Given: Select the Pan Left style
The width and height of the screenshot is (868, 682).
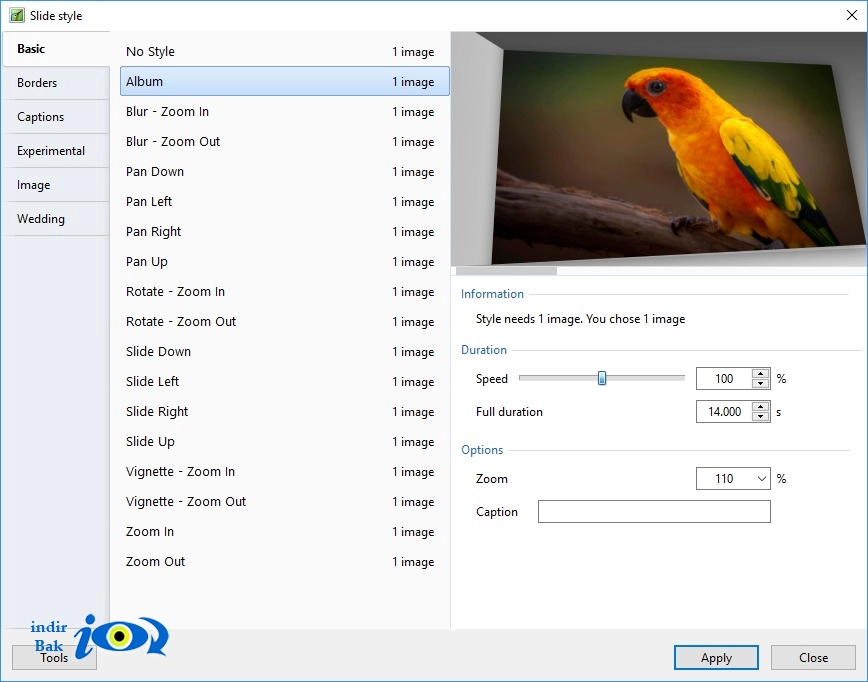Looking at the screenshot, I should click(285, 202).
